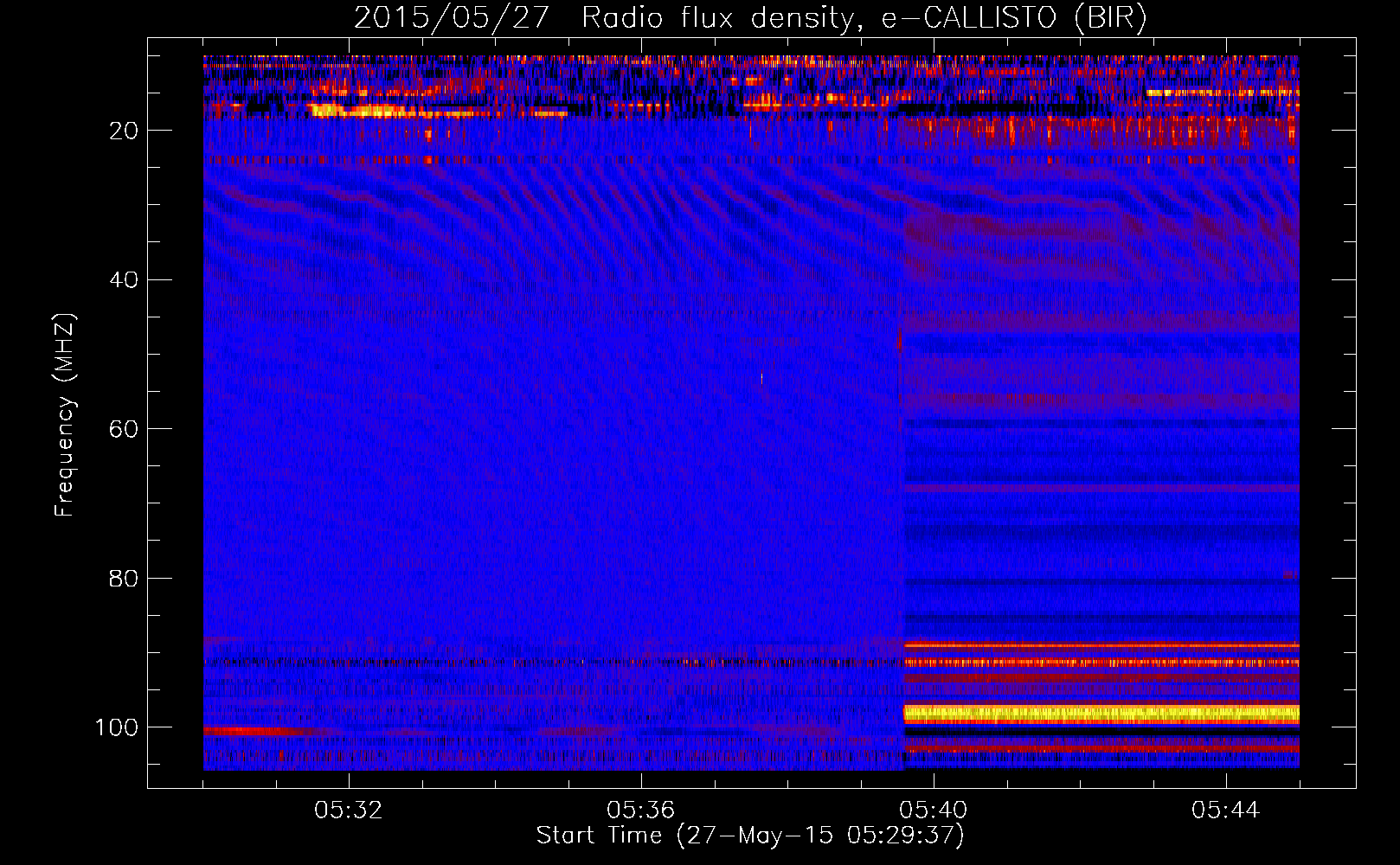1400x865 pixels.
Task: Choose the "05:40" time tick label
Action: pyautogui.click(x=934, y=811)
